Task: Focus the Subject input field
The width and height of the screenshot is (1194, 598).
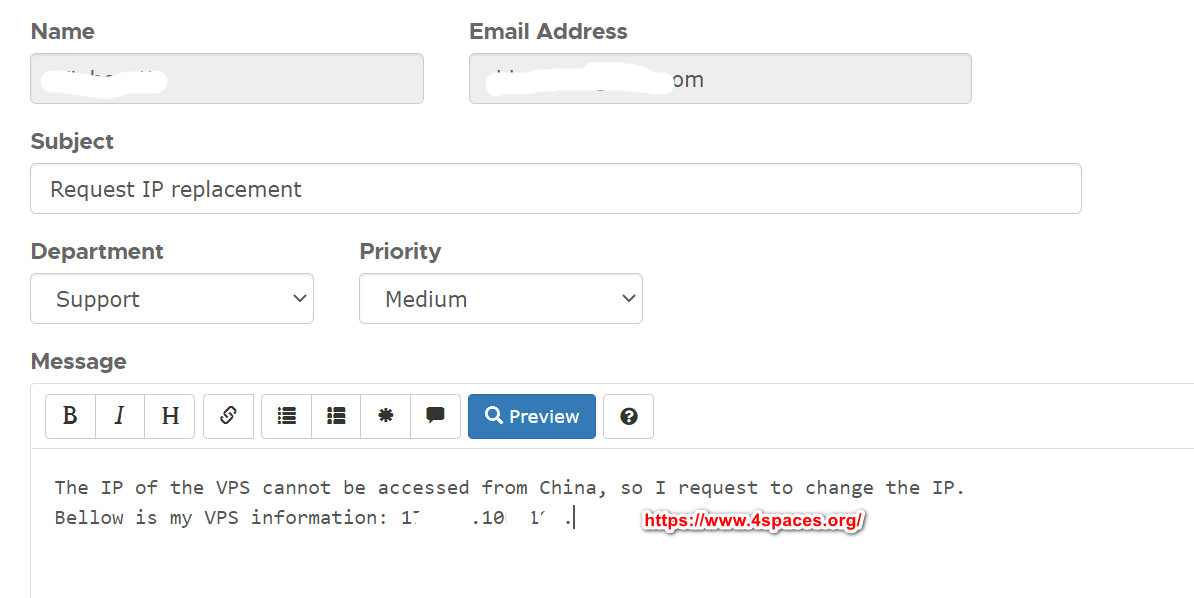Action: coord(555,188)
